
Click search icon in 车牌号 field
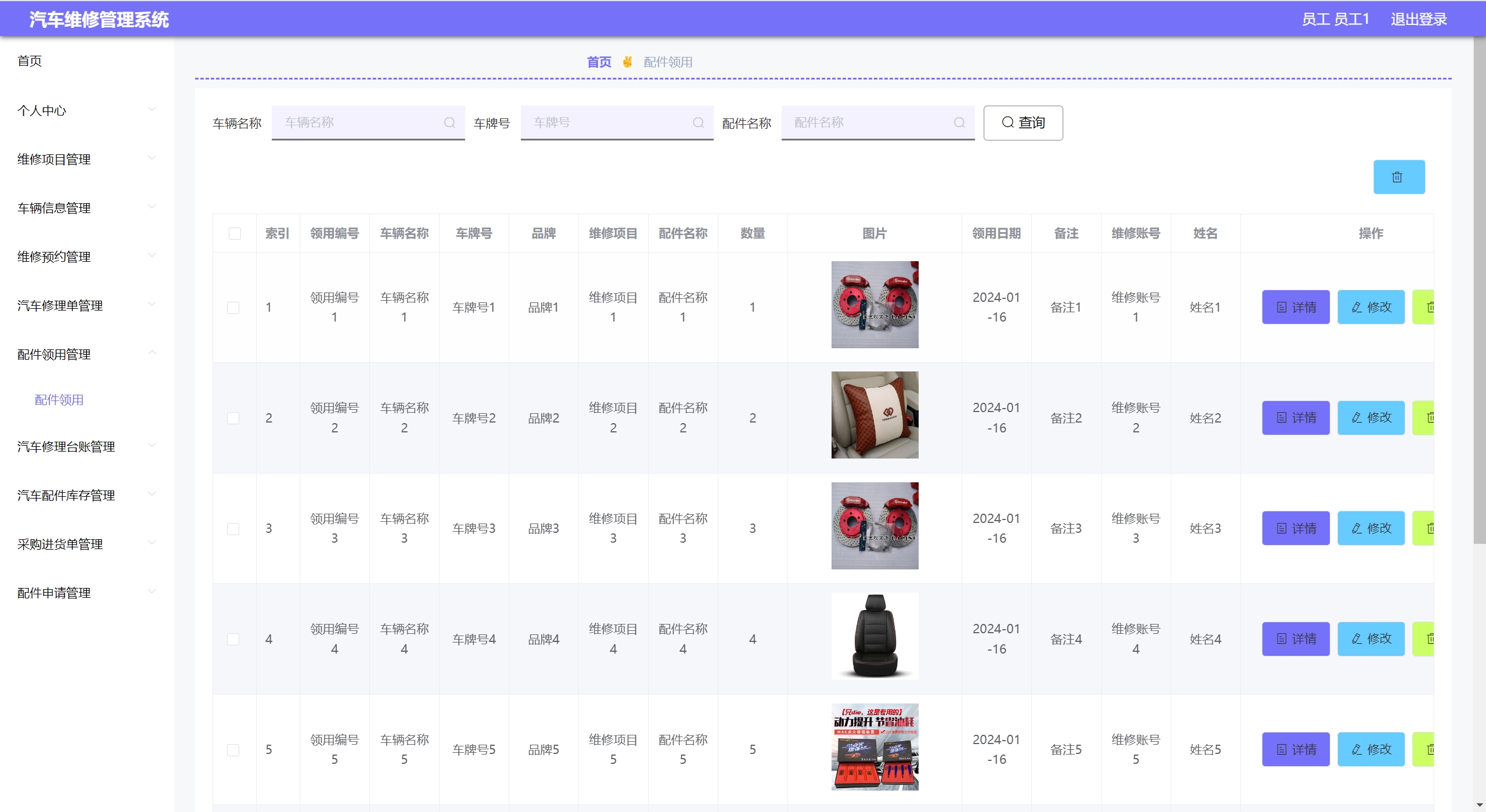[x=698, y=122]
